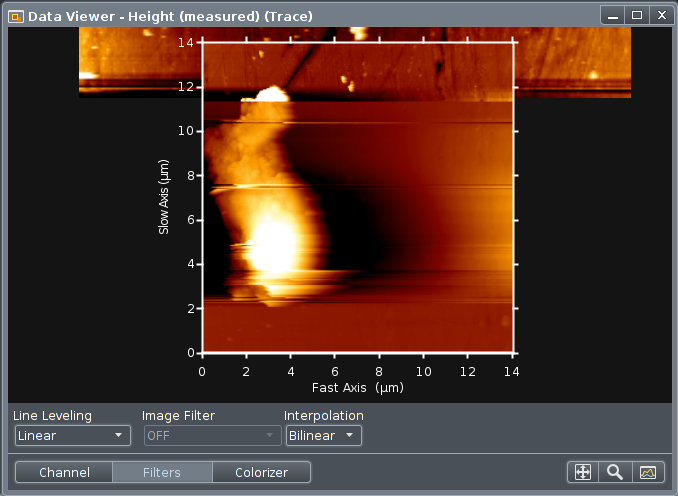Minimize the Data Viewer window
Image resolution: width=678 pixels, height=496 pixels.
coord(614,15)
